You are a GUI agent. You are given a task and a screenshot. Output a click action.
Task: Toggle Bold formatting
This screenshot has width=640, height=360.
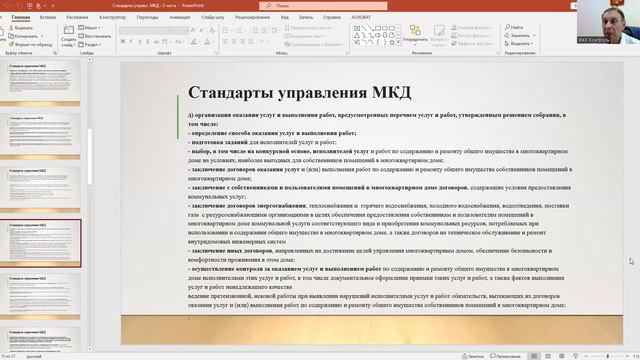click(x=122, y=42)
